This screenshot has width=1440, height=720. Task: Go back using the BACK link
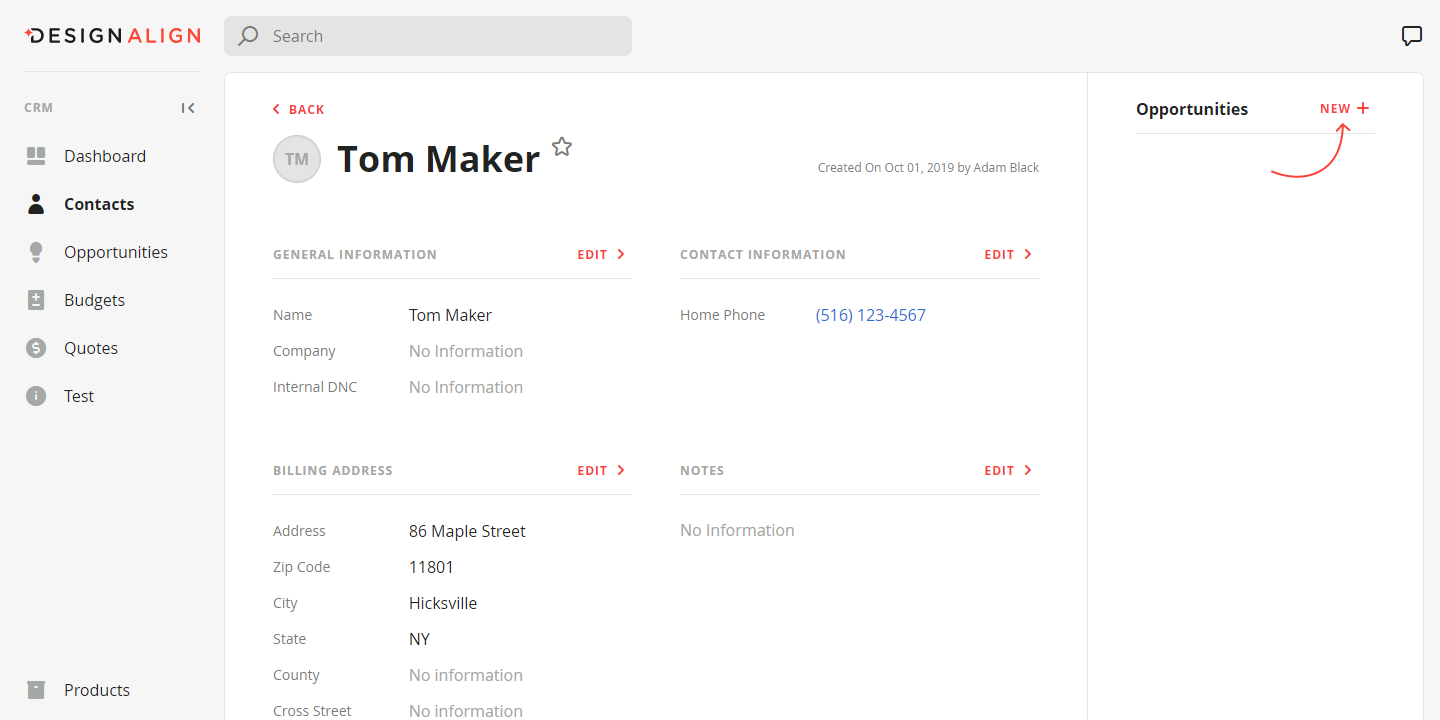(x=299, y=109)
